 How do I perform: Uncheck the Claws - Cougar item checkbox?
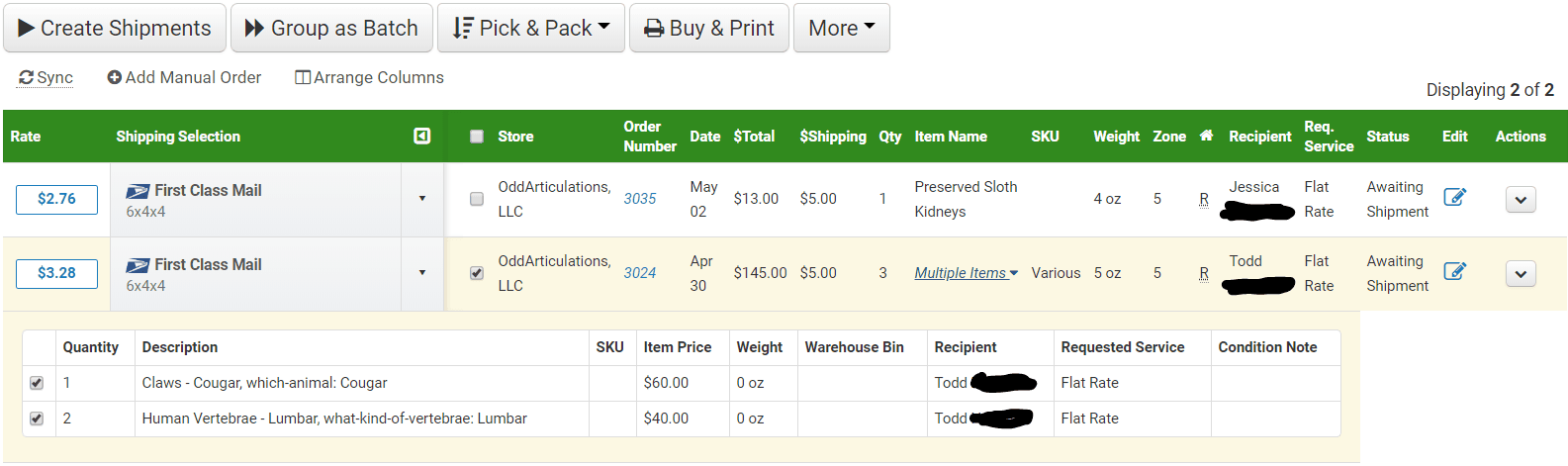click(x=37, y=383)
